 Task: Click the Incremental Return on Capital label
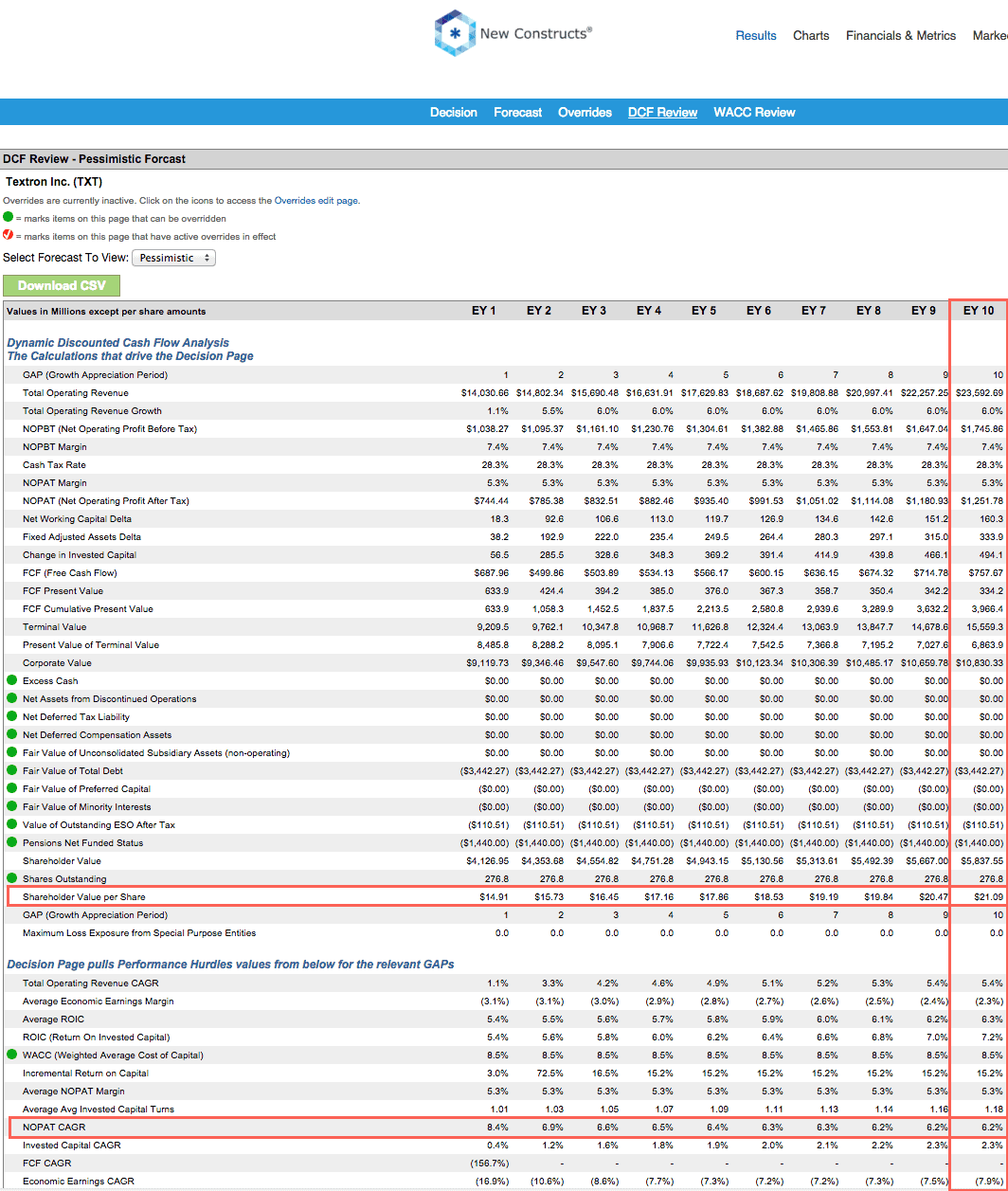86,1073
